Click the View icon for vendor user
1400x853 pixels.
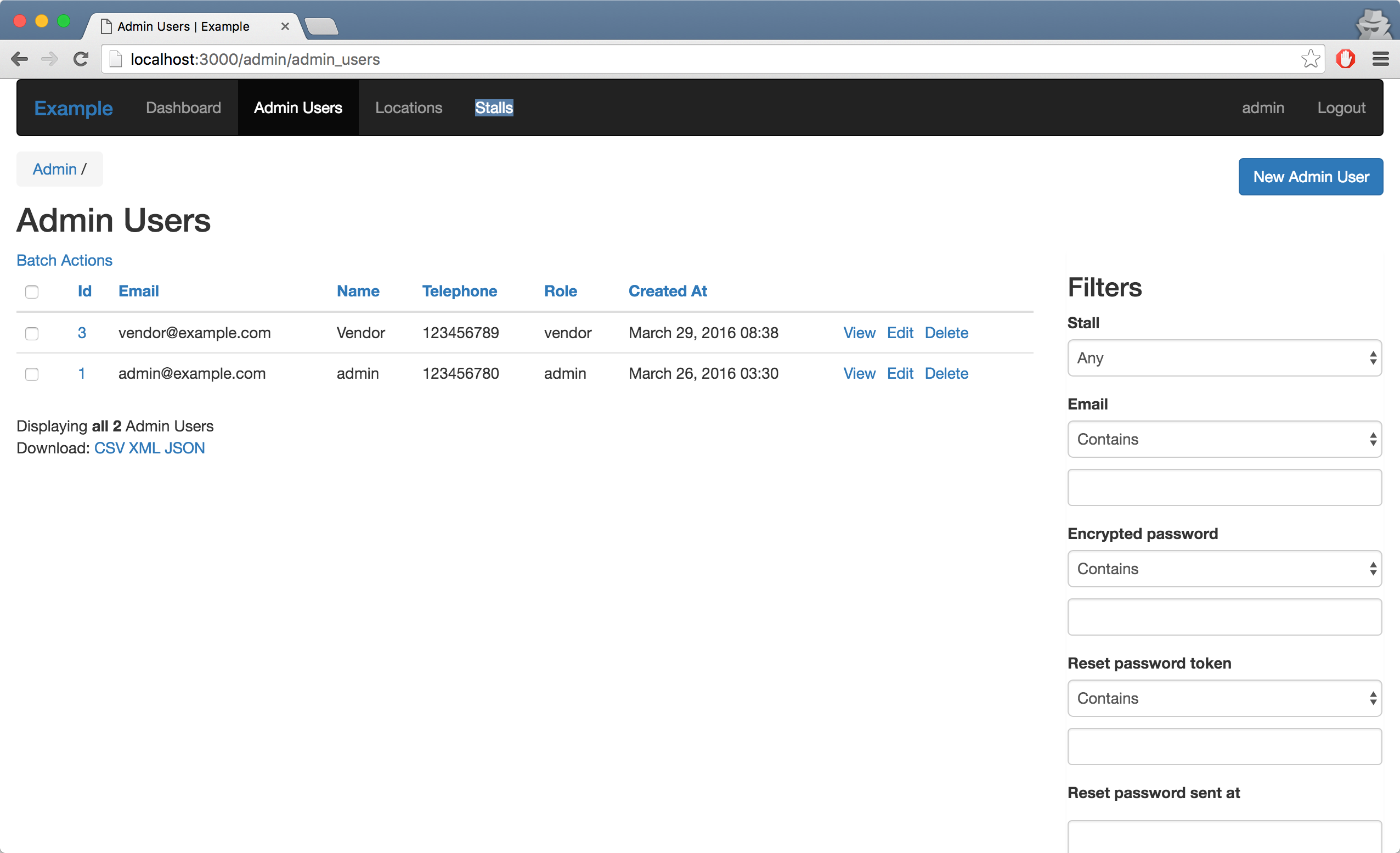(858, 332)
